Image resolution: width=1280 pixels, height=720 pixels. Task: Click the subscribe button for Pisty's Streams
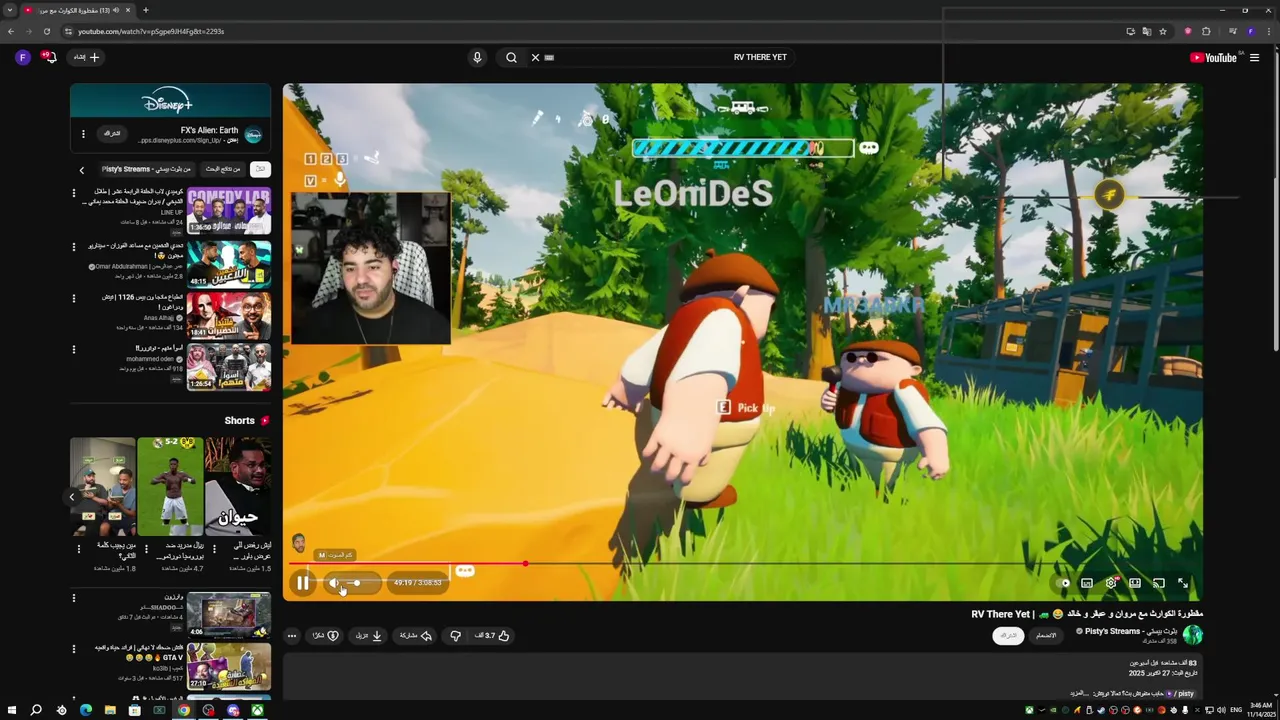1008,635
